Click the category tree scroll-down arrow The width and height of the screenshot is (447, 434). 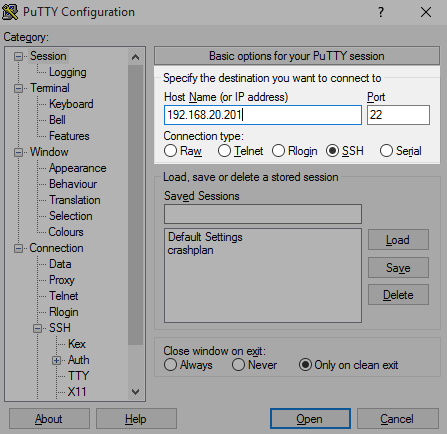tap(135, 392)
